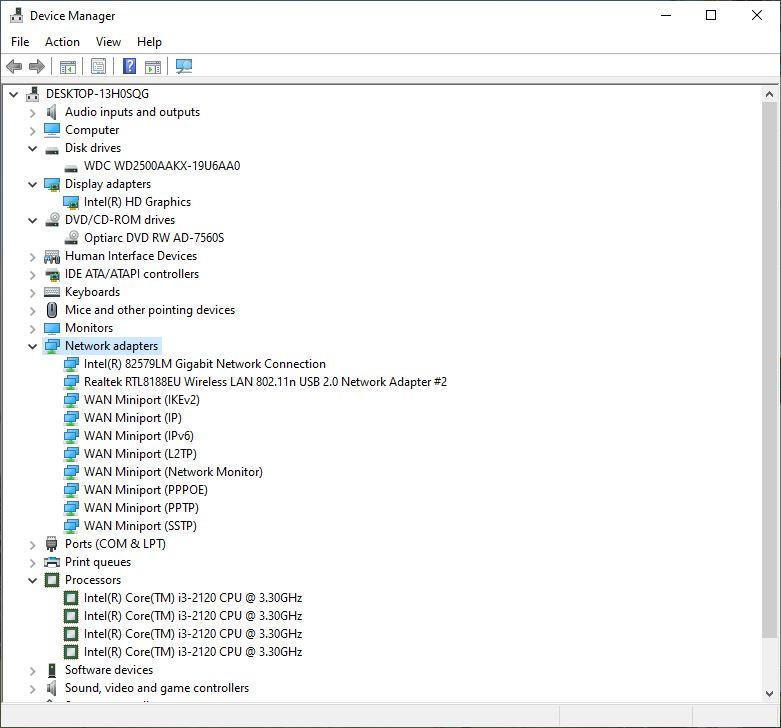
Task: Open the View menu
Action: click(x=108, y=42)
